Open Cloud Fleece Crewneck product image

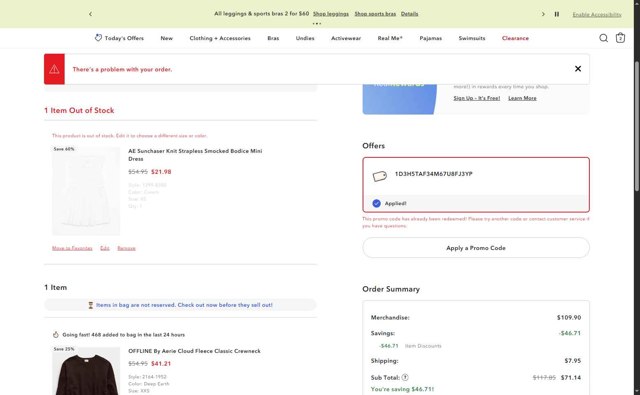86,371
